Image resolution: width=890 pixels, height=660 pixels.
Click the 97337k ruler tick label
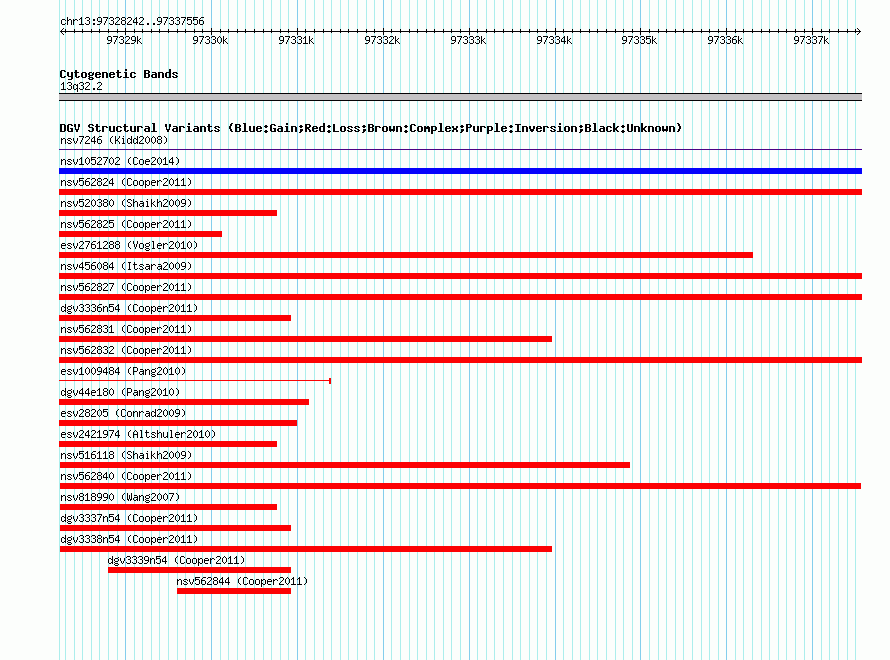coord(811,40)
